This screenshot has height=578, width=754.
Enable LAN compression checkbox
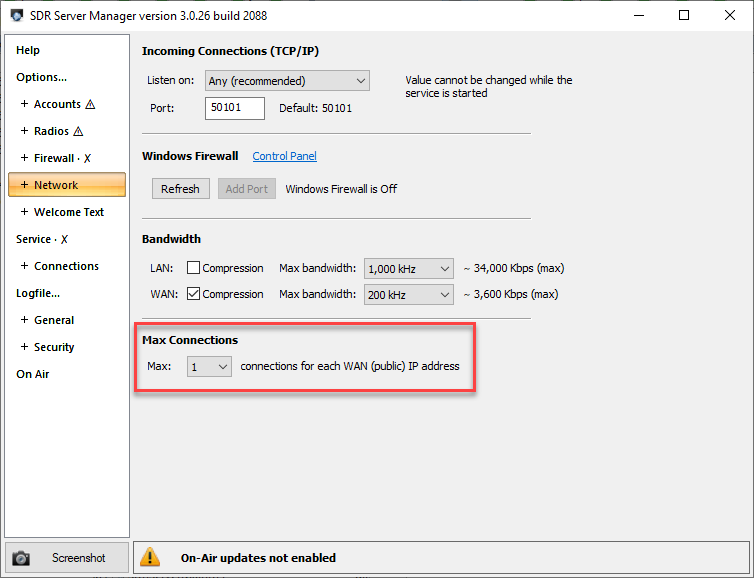pyautogui.click(x=194, y=268)
